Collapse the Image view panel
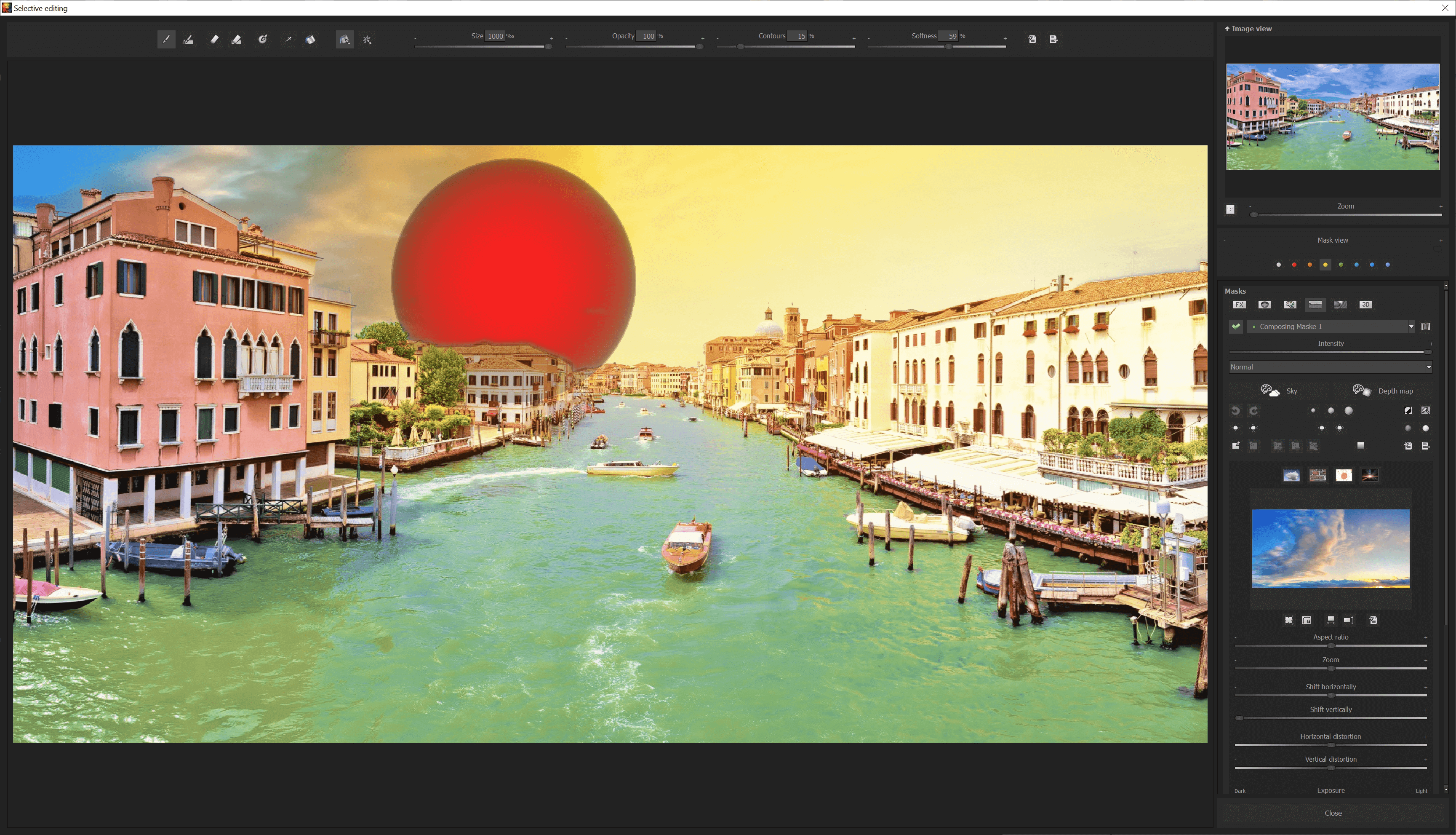This screenshot has width=1456, height=835. 1227,29
